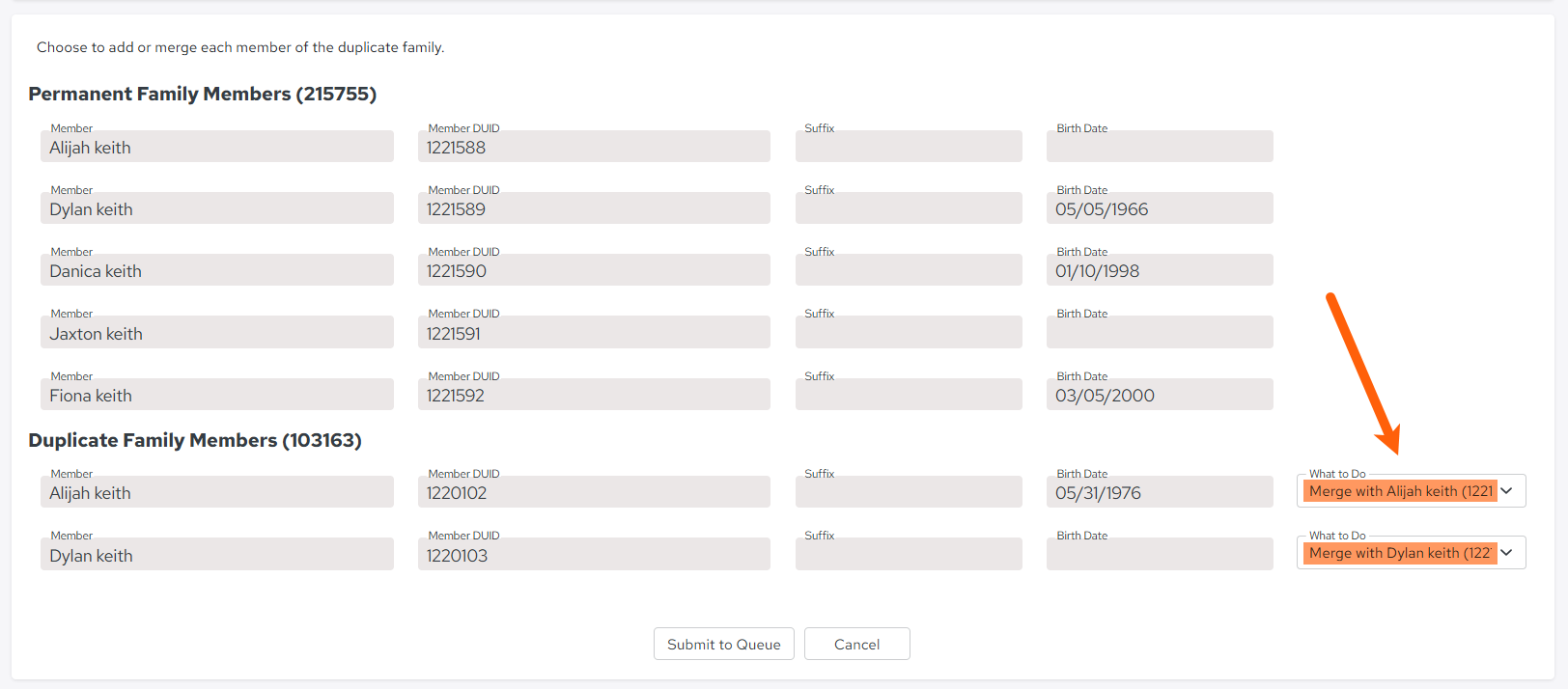Click member field Jaxton keith

pyautogui.click(x=217, y=333)
